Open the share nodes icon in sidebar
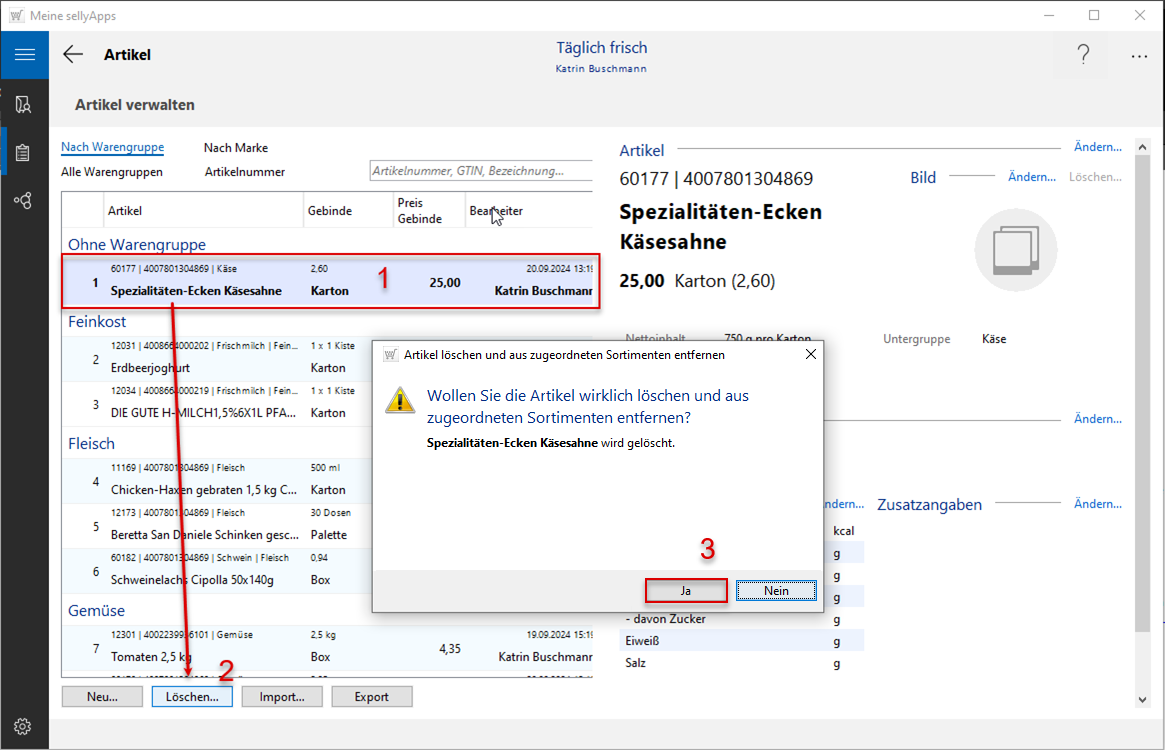Image resolution: width=1165 pixels, height=750 pixels. [24, 201]
